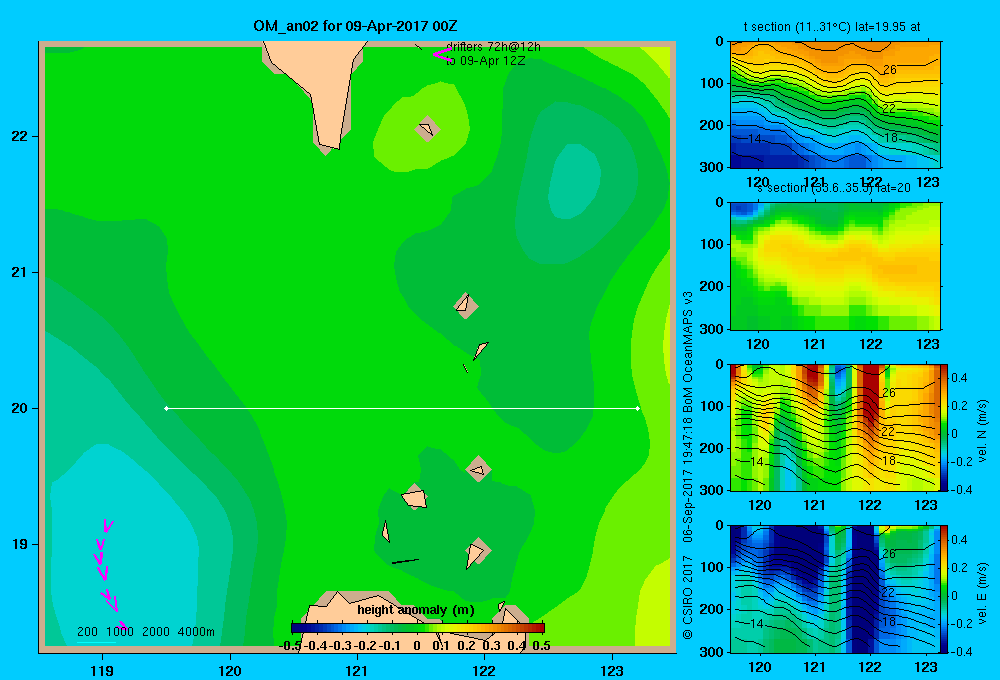1000x680 pixels.
Task: Open the northward velocity section panel
Action: click(x=835, y=427)
